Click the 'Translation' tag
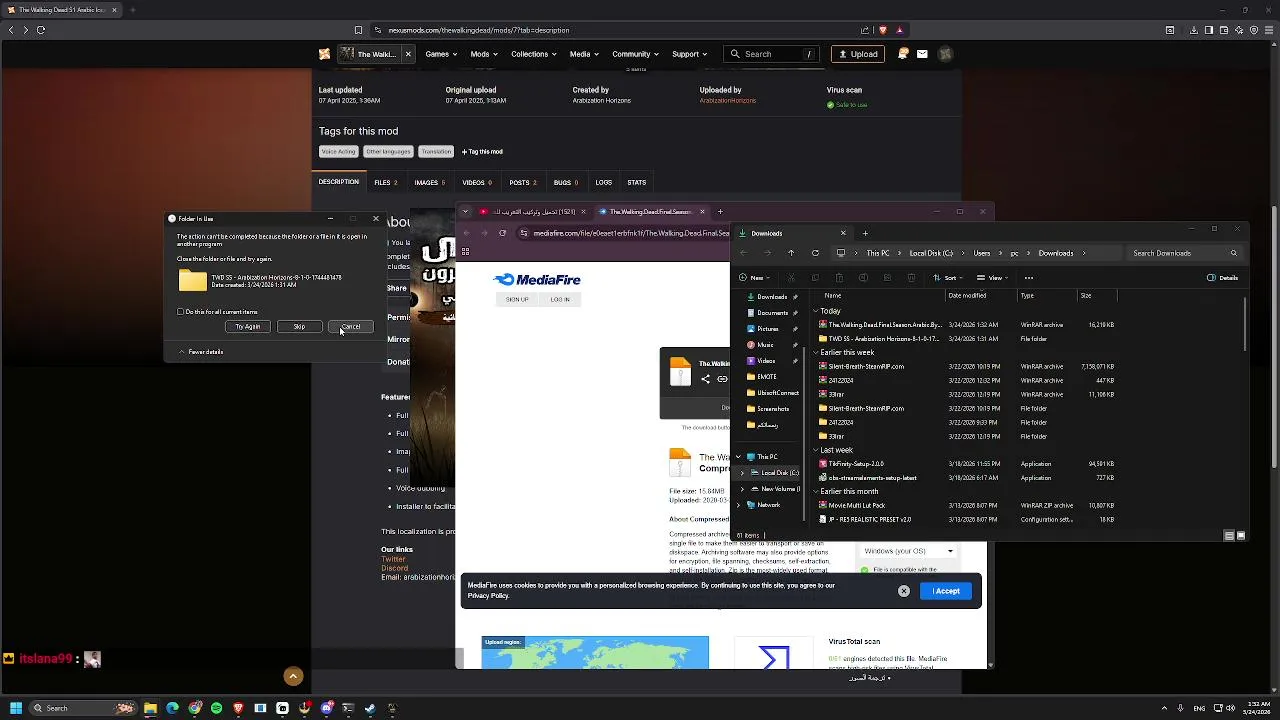Screen dimensions: 1280x720 (x=436, y=152)
